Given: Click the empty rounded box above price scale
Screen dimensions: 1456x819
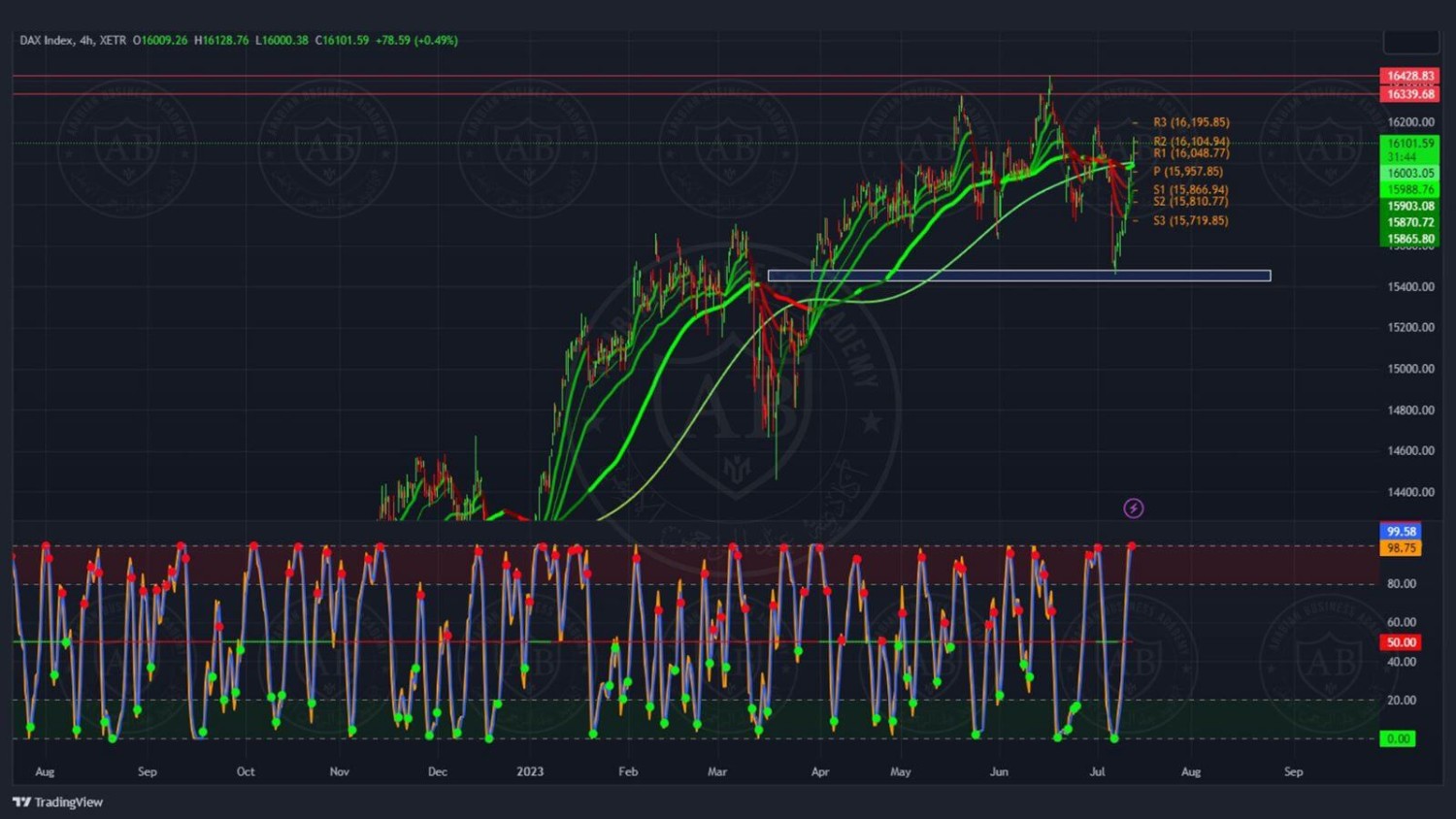Looking at the screenshot, I should click(1410, 42).
